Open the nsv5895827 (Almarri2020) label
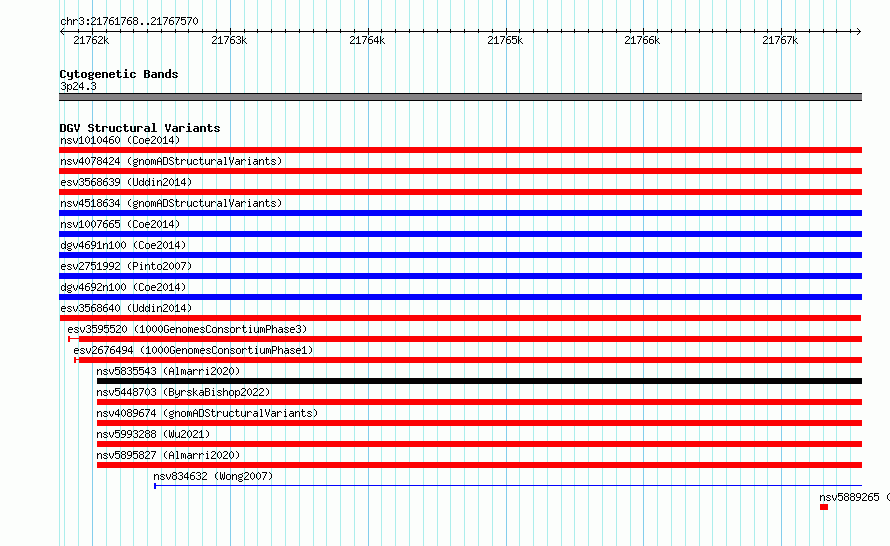The height and width of the screenshot is (546, 890). [x=168, y=455]
